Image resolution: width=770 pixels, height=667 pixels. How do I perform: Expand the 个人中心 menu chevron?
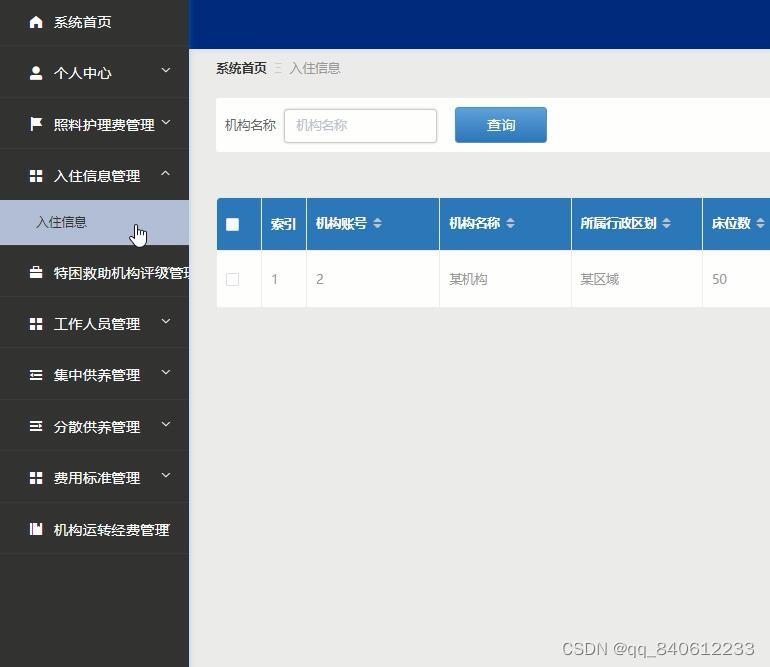(166, 70)
